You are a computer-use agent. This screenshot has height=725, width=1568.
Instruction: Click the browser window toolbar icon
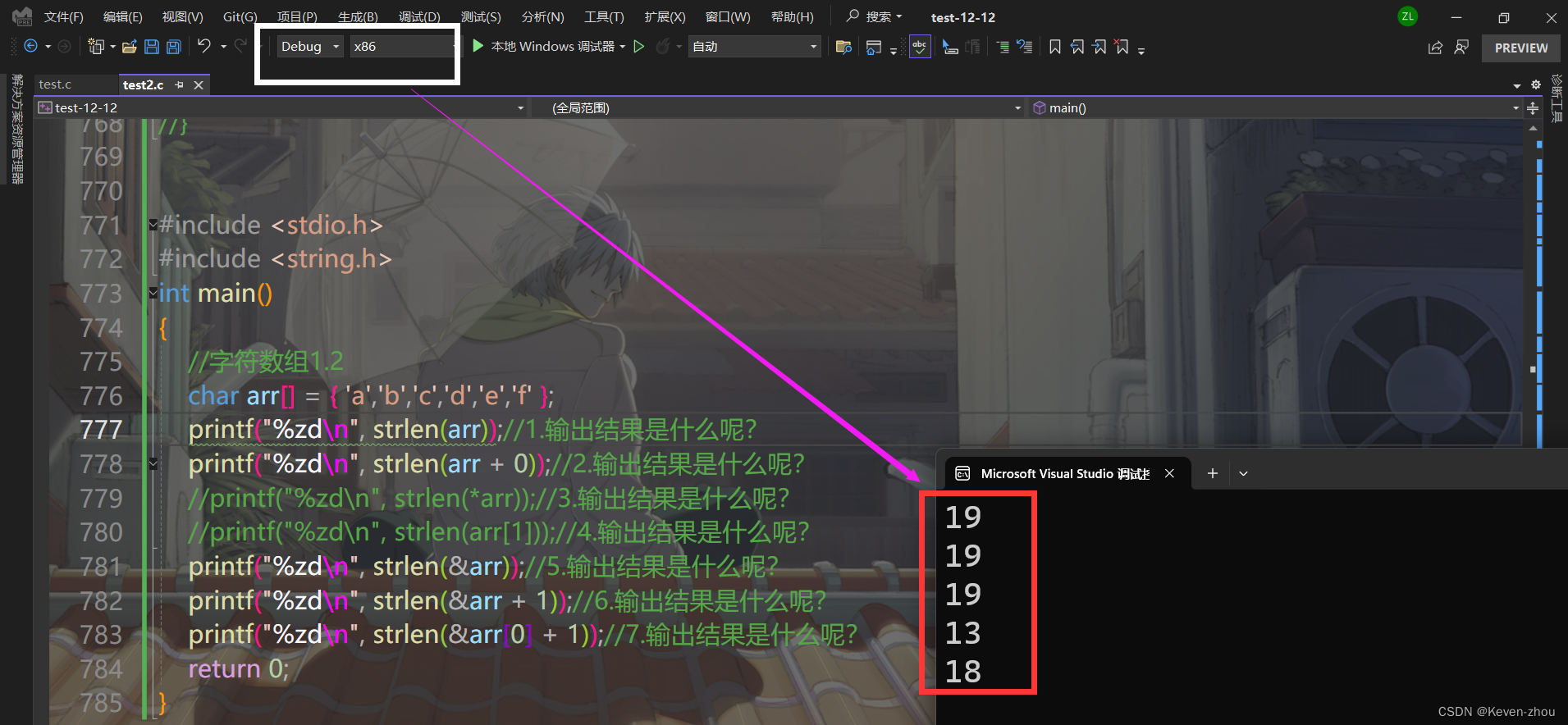click(x=873, y=48)
